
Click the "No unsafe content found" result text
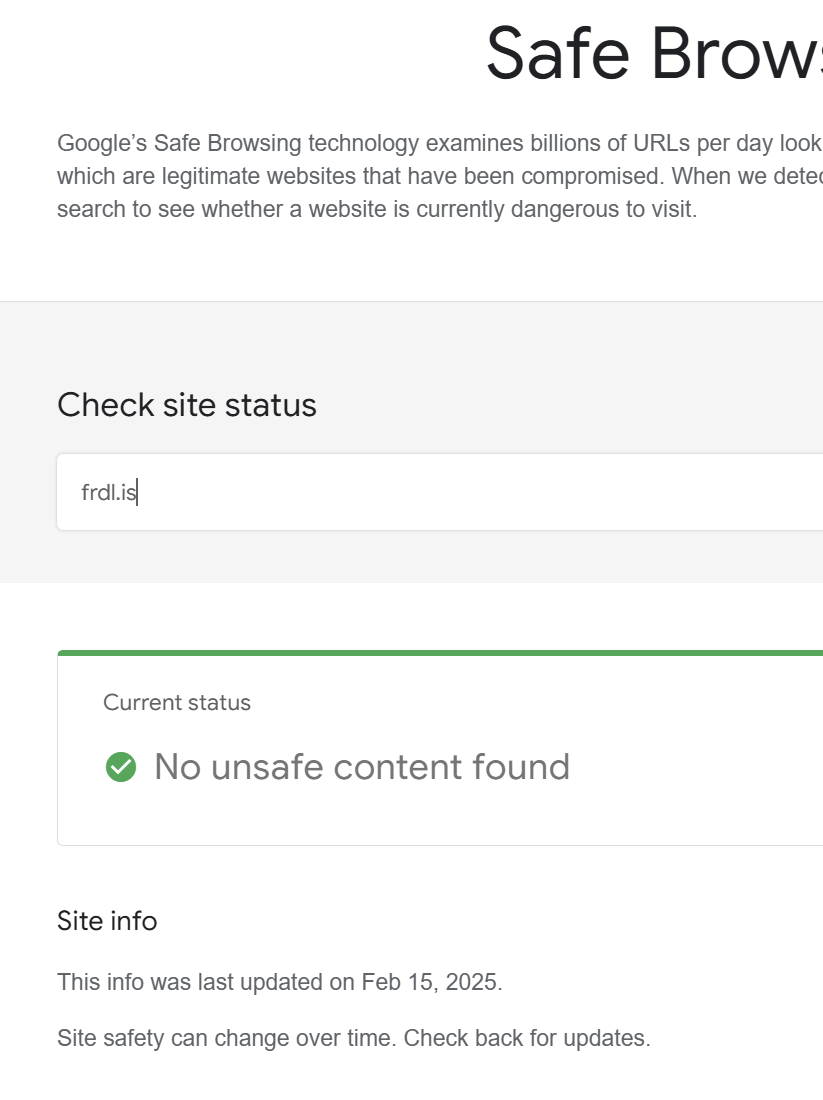pos(362,767)
